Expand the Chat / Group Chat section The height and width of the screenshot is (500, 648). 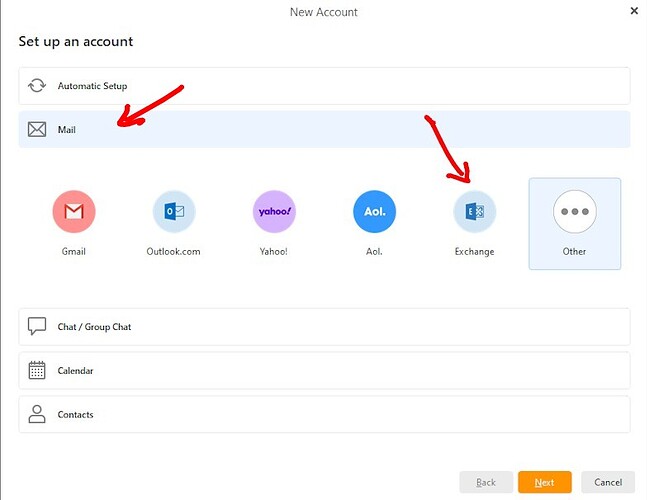[324, 327]
